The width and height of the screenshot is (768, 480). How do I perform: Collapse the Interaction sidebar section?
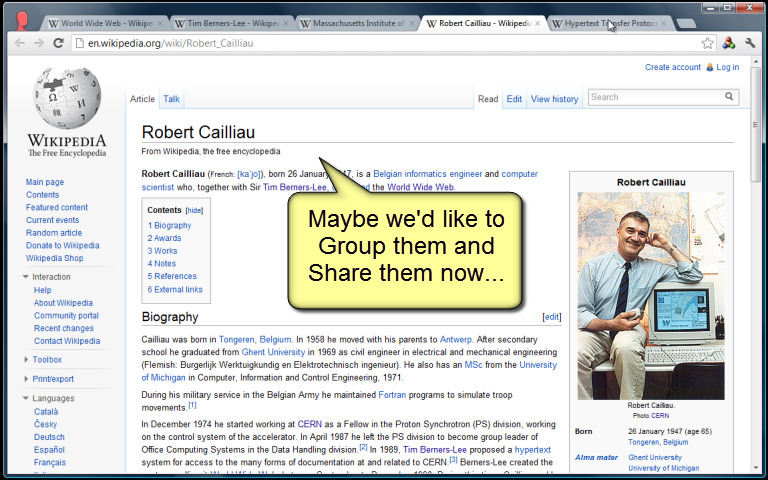(25, 277)
